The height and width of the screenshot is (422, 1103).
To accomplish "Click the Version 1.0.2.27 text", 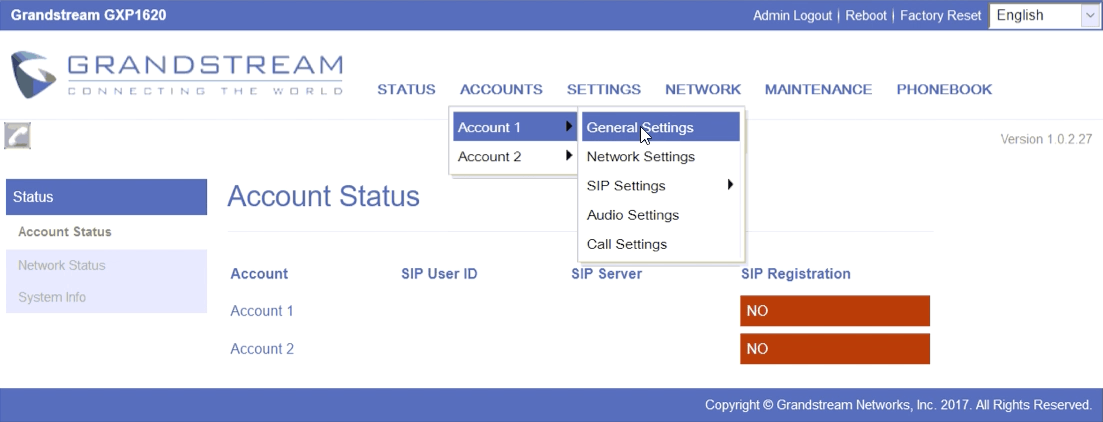I will pyautogui.click(x=1046, y=139).
